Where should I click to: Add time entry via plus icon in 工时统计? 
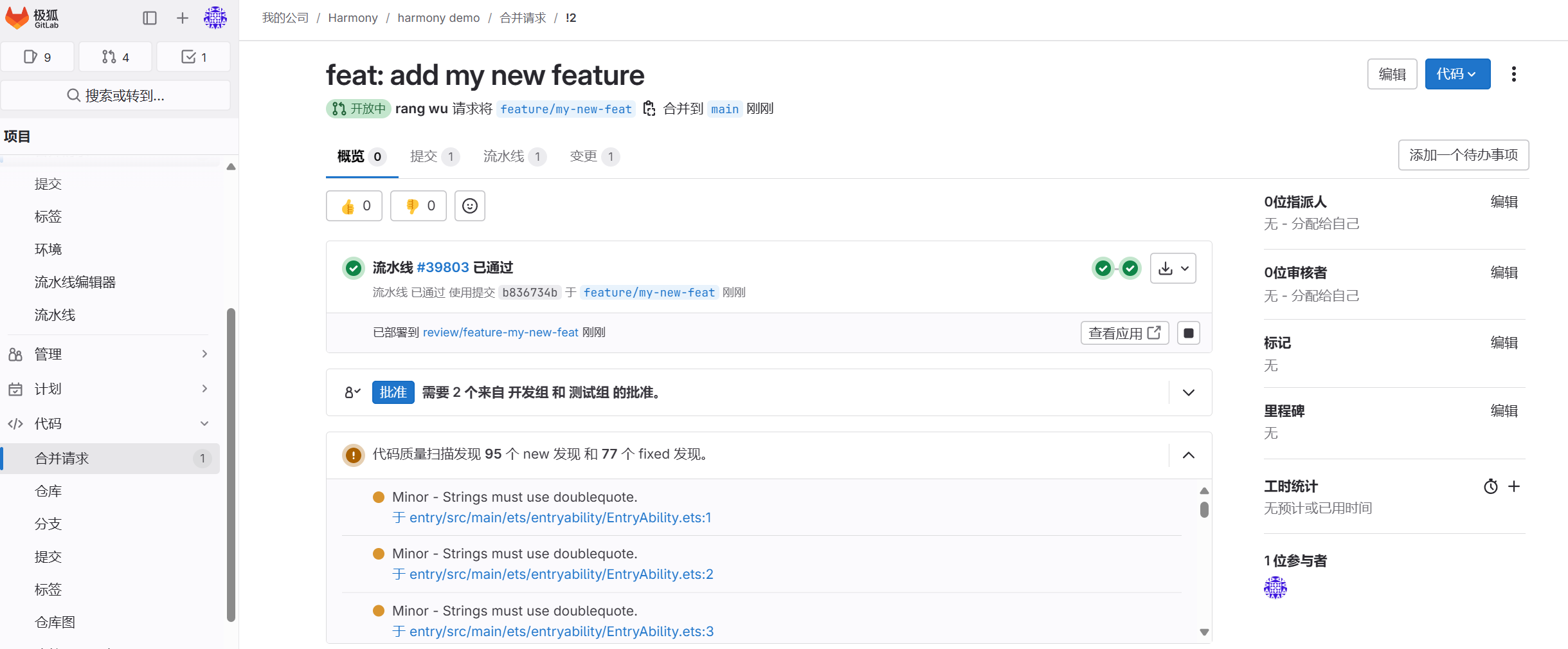1515,487
